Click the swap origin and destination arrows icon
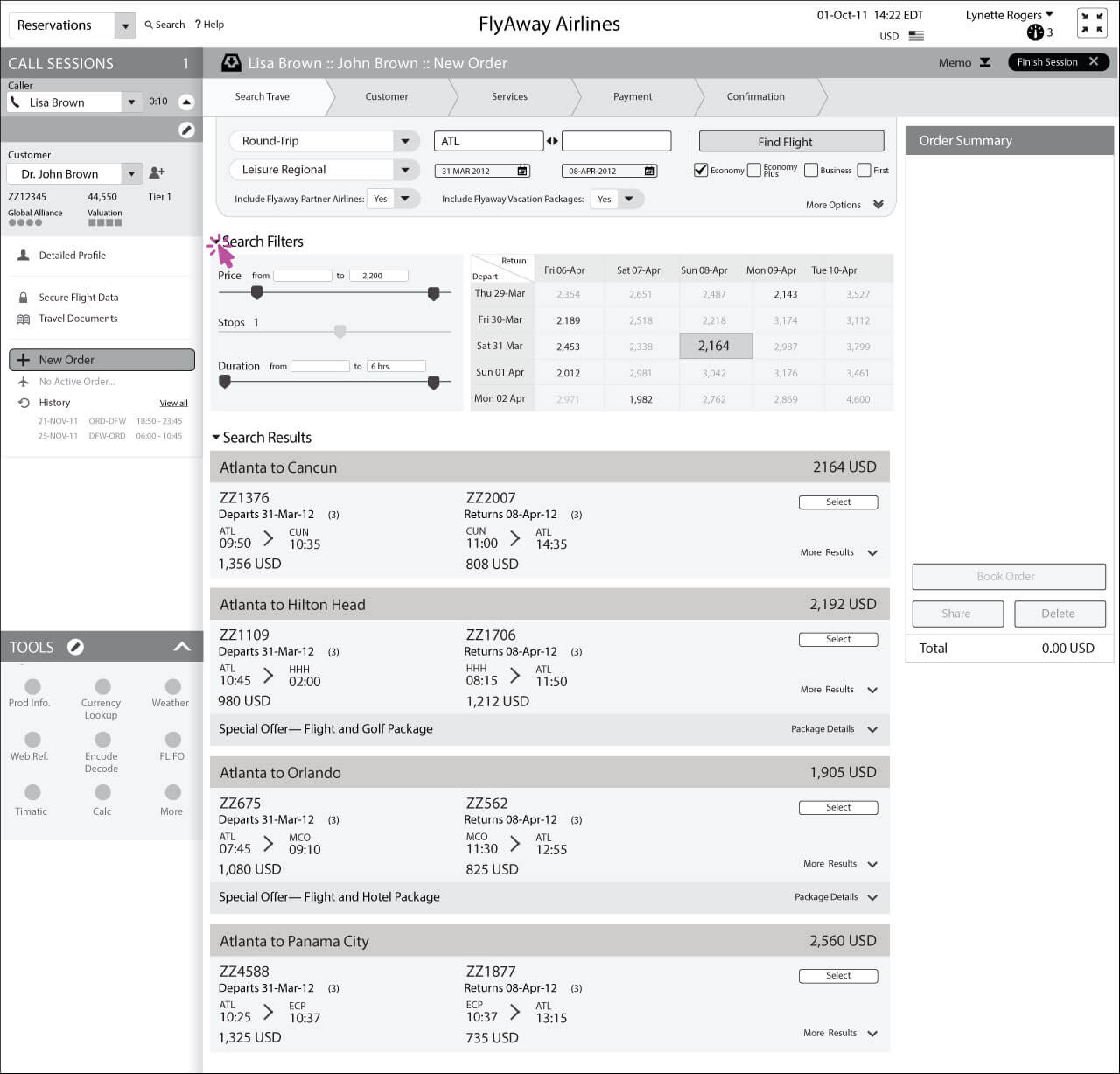The width and height of the screenshot is (1120, 1074). (552, 141)
